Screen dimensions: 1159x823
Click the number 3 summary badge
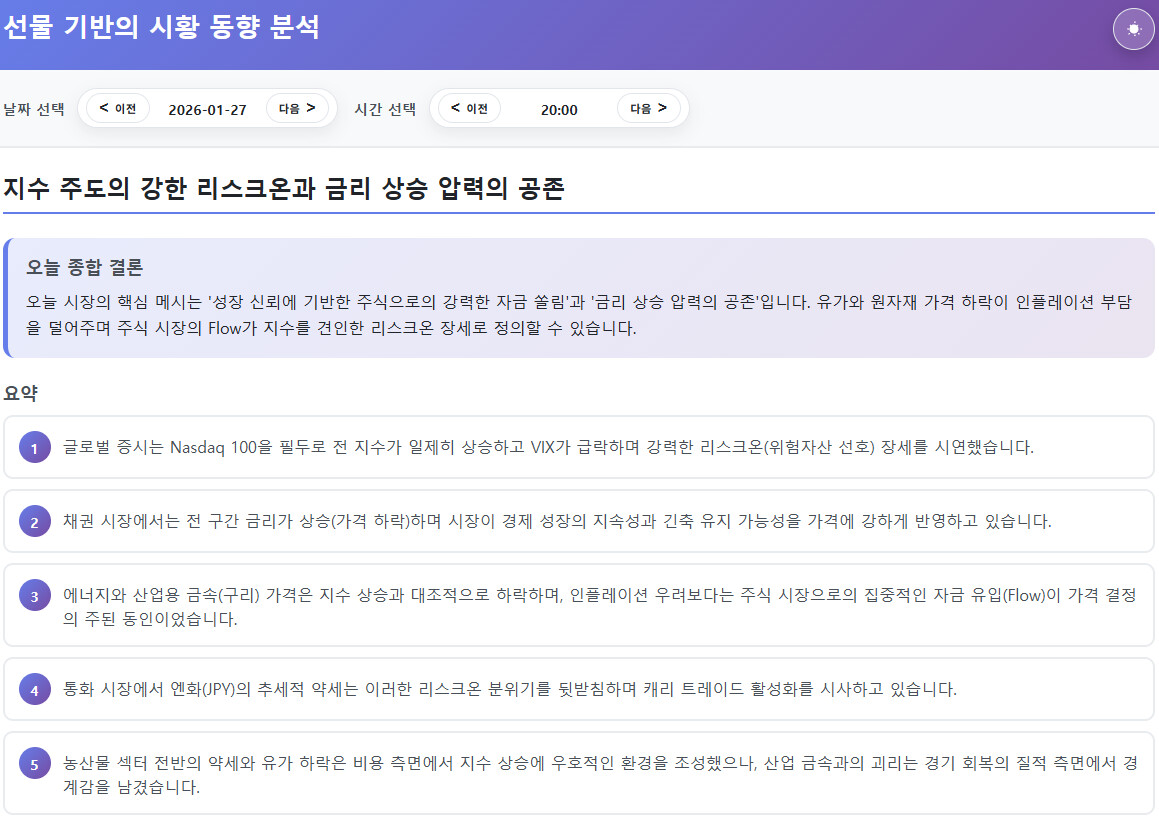click(x=34, y=596)
